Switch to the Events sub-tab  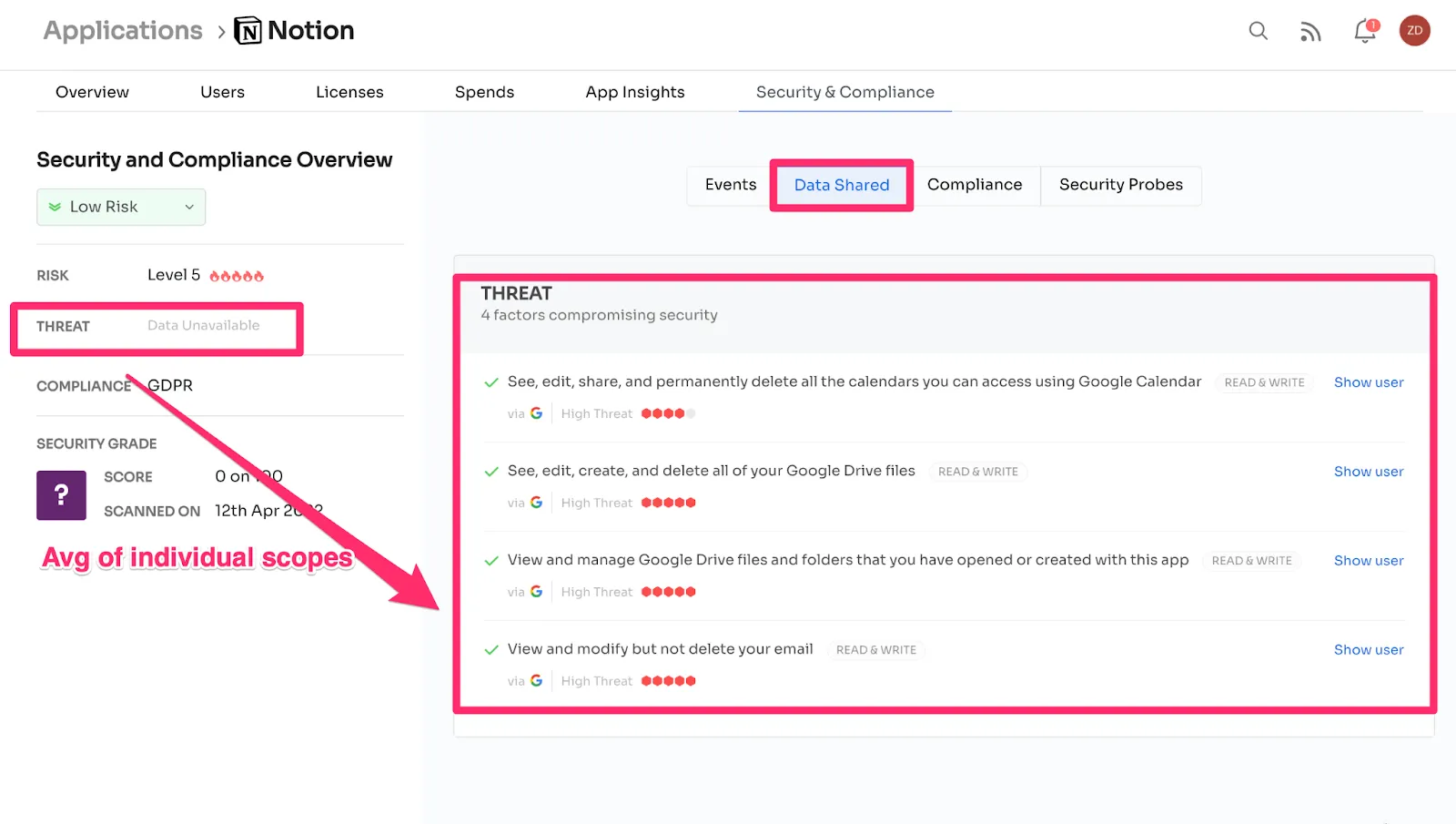tap(731, 185)
